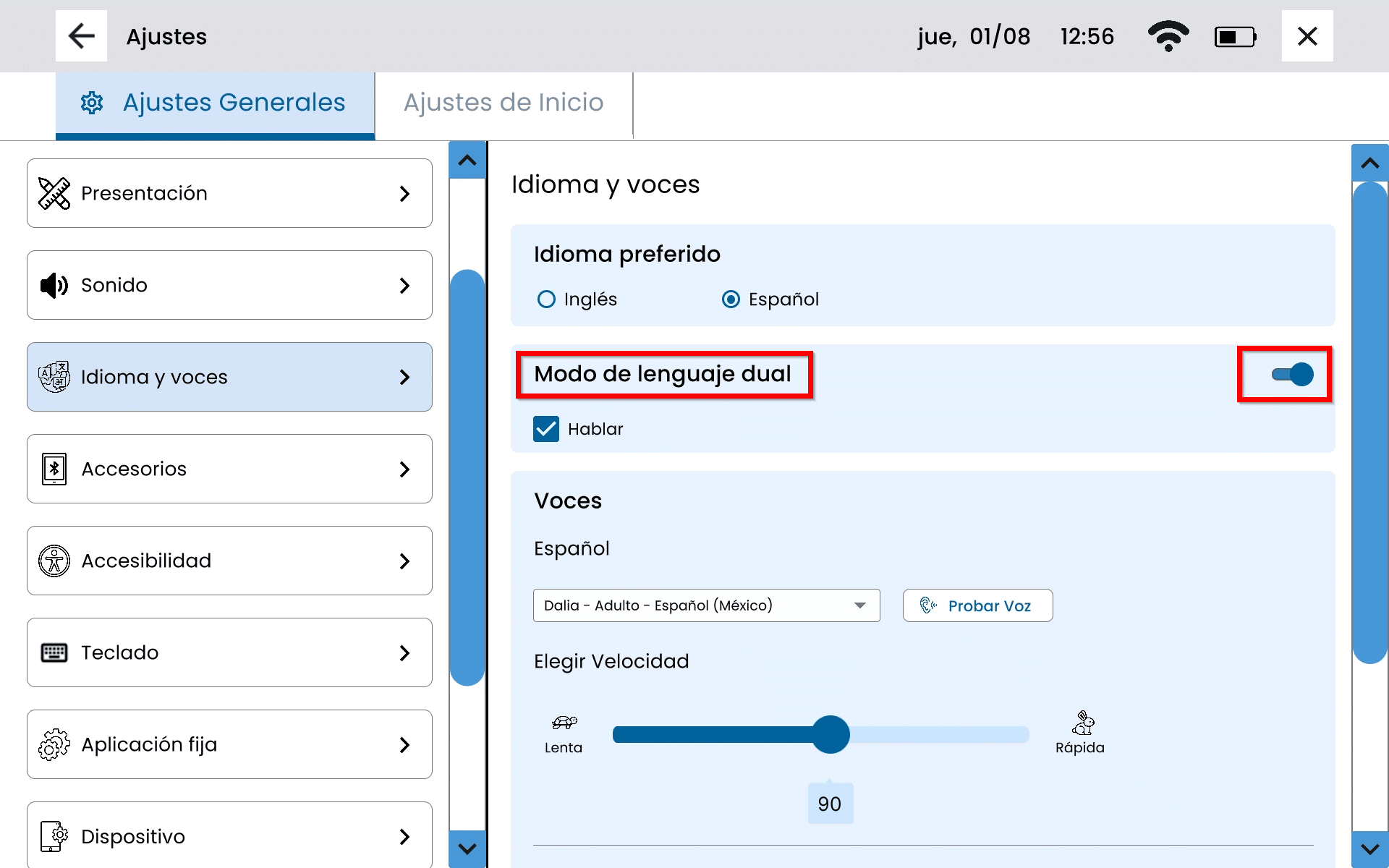
Task: Click the back arrow icon
Action: coord(81,36)
